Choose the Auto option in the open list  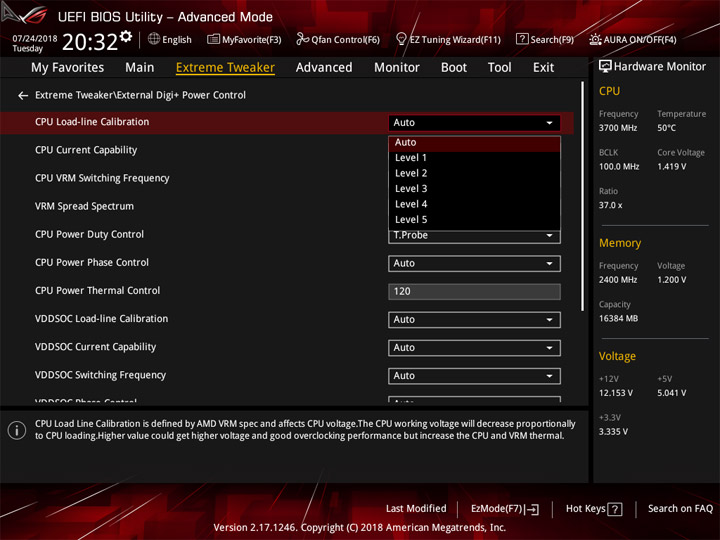tap(474, 143)
